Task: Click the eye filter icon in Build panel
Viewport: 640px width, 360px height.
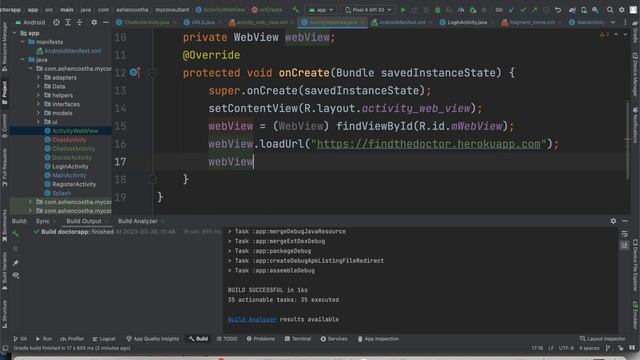Action: pyautogui.click(x=16, y=276)
